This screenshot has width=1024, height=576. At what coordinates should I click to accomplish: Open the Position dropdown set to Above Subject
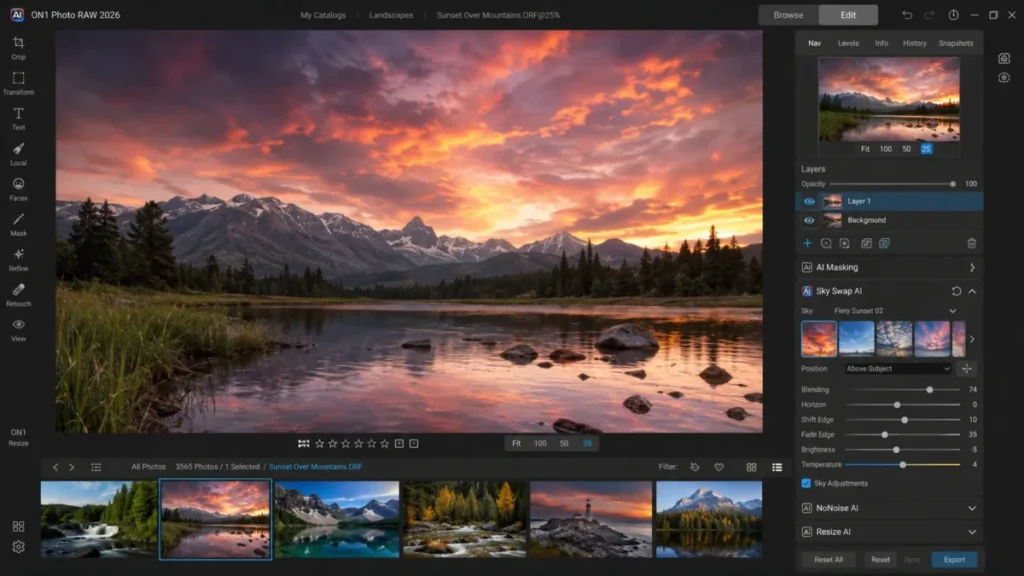pos(898,369)
